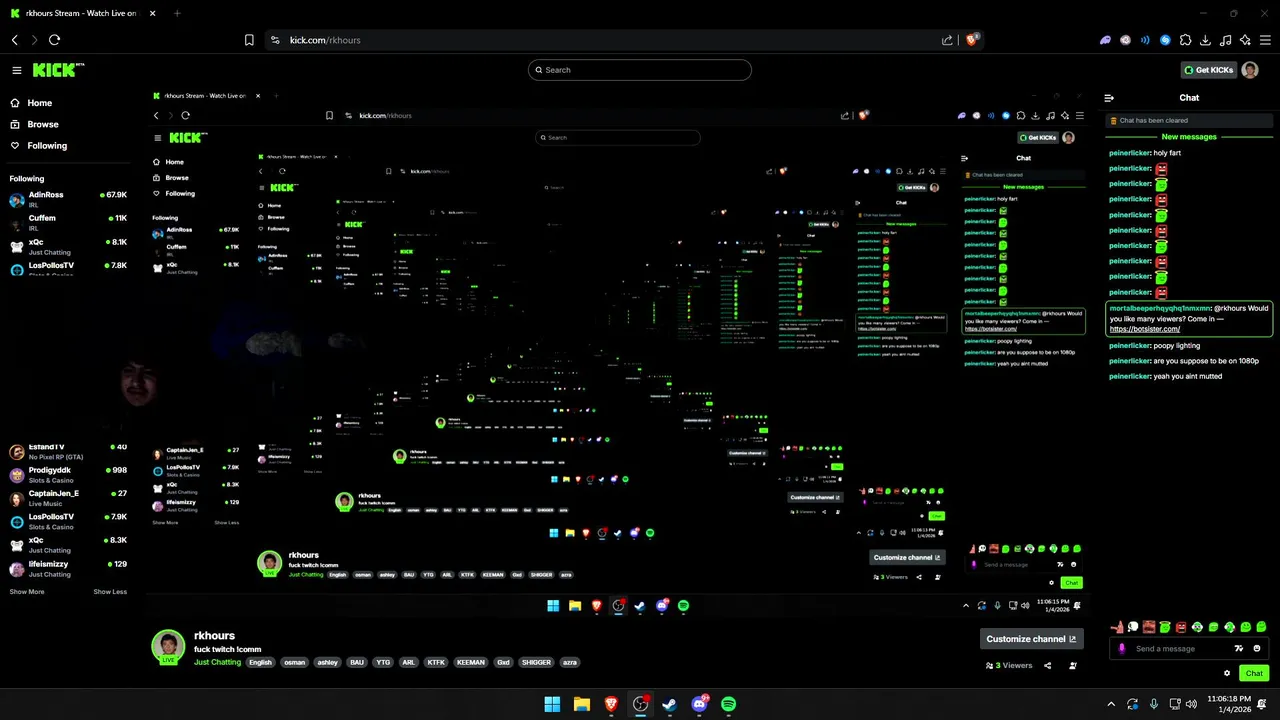Open the Leo AI sparkle icon
This screenshot has width=1280, height=720.
click(x=1245, y=40)
